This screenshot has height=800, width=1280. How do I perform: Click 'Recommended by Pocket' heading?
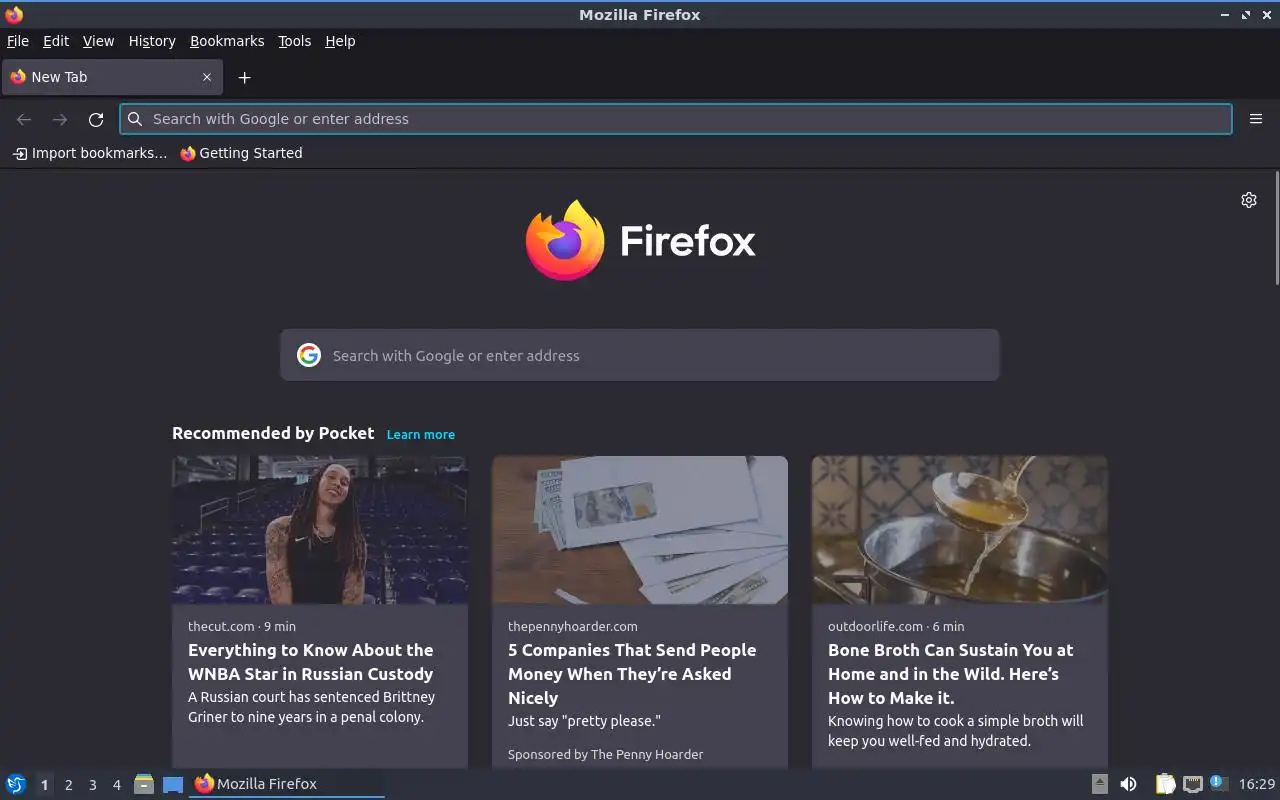[x=273, y=433]
